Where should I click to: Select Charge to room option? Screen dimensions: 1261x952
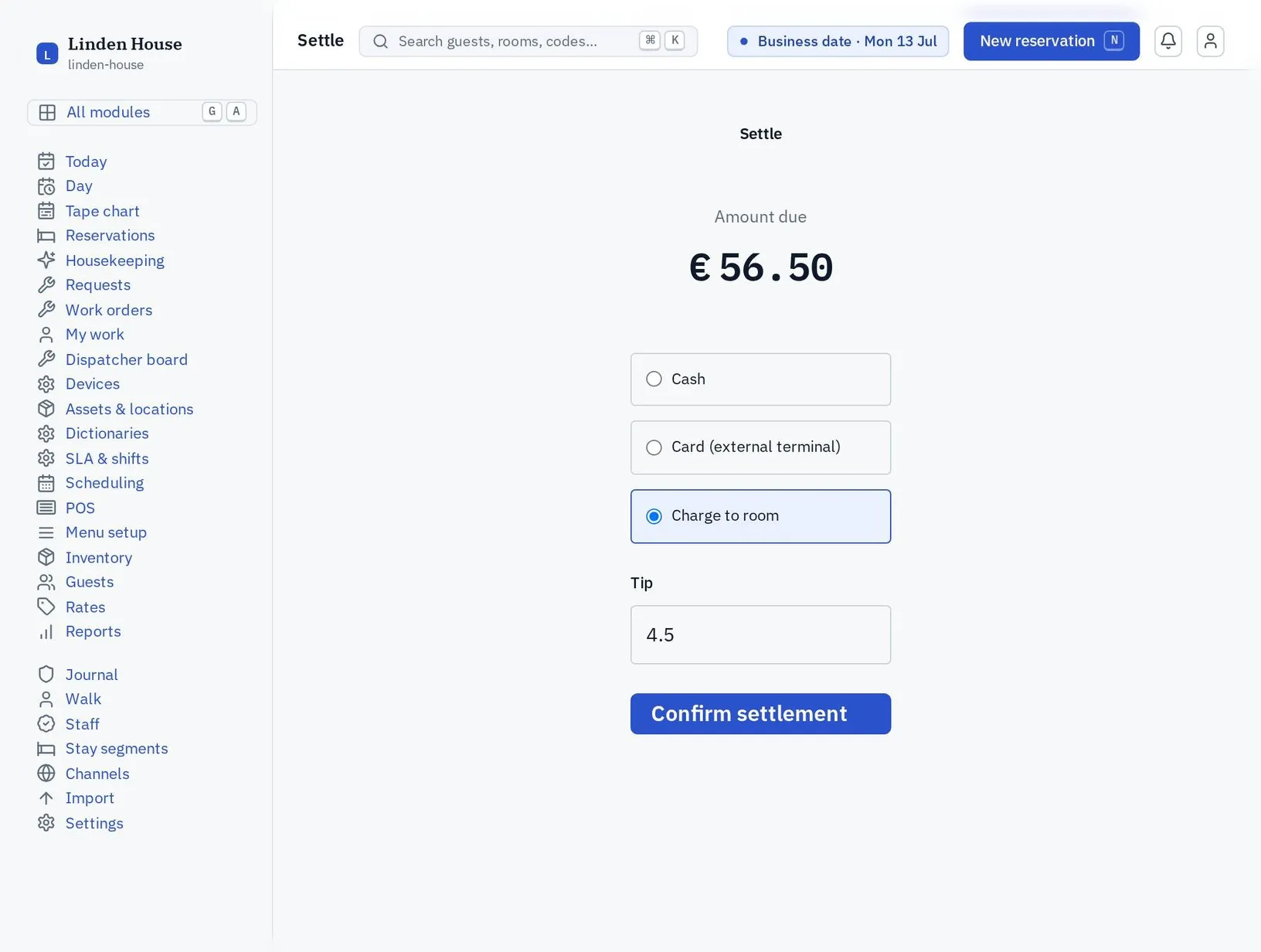click(x=760, y=516)
